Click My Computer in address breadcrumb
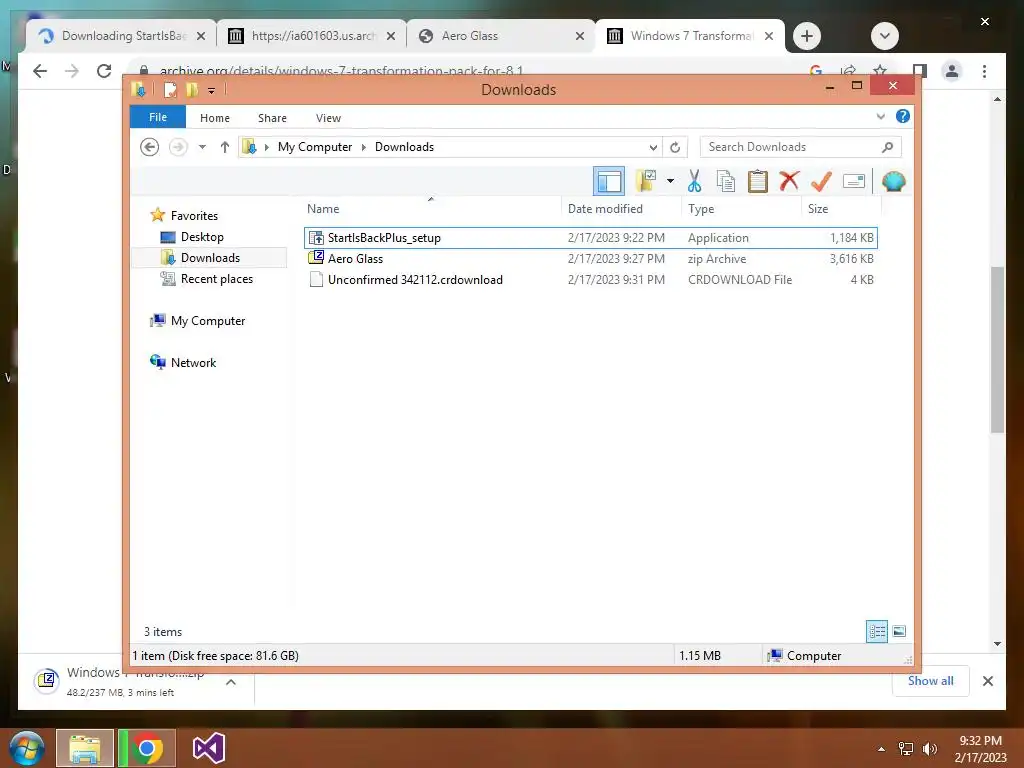 point(315,147)
